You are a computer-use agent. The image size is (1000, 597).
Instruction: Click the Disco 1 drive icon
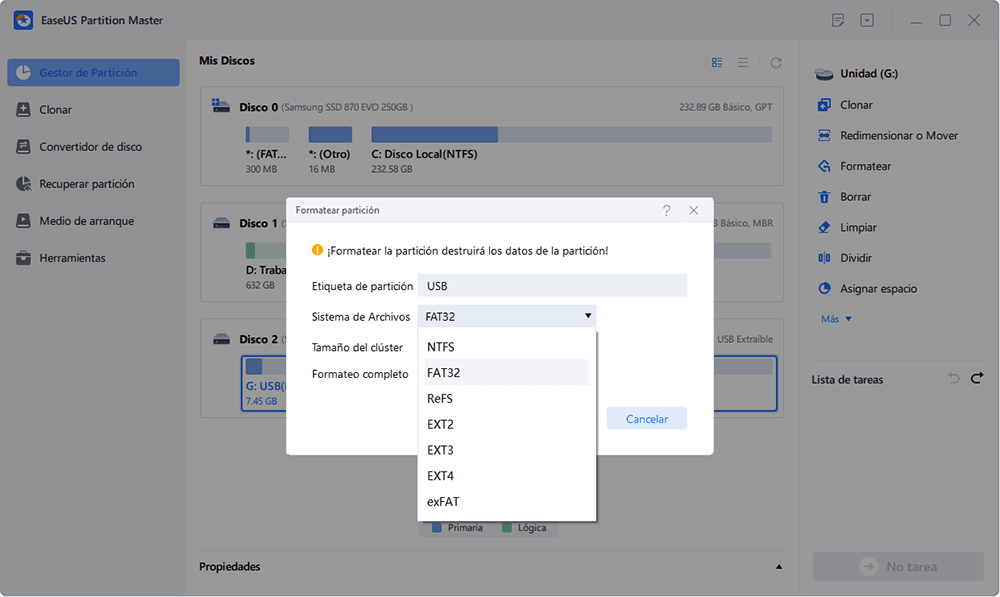point(221,223)
